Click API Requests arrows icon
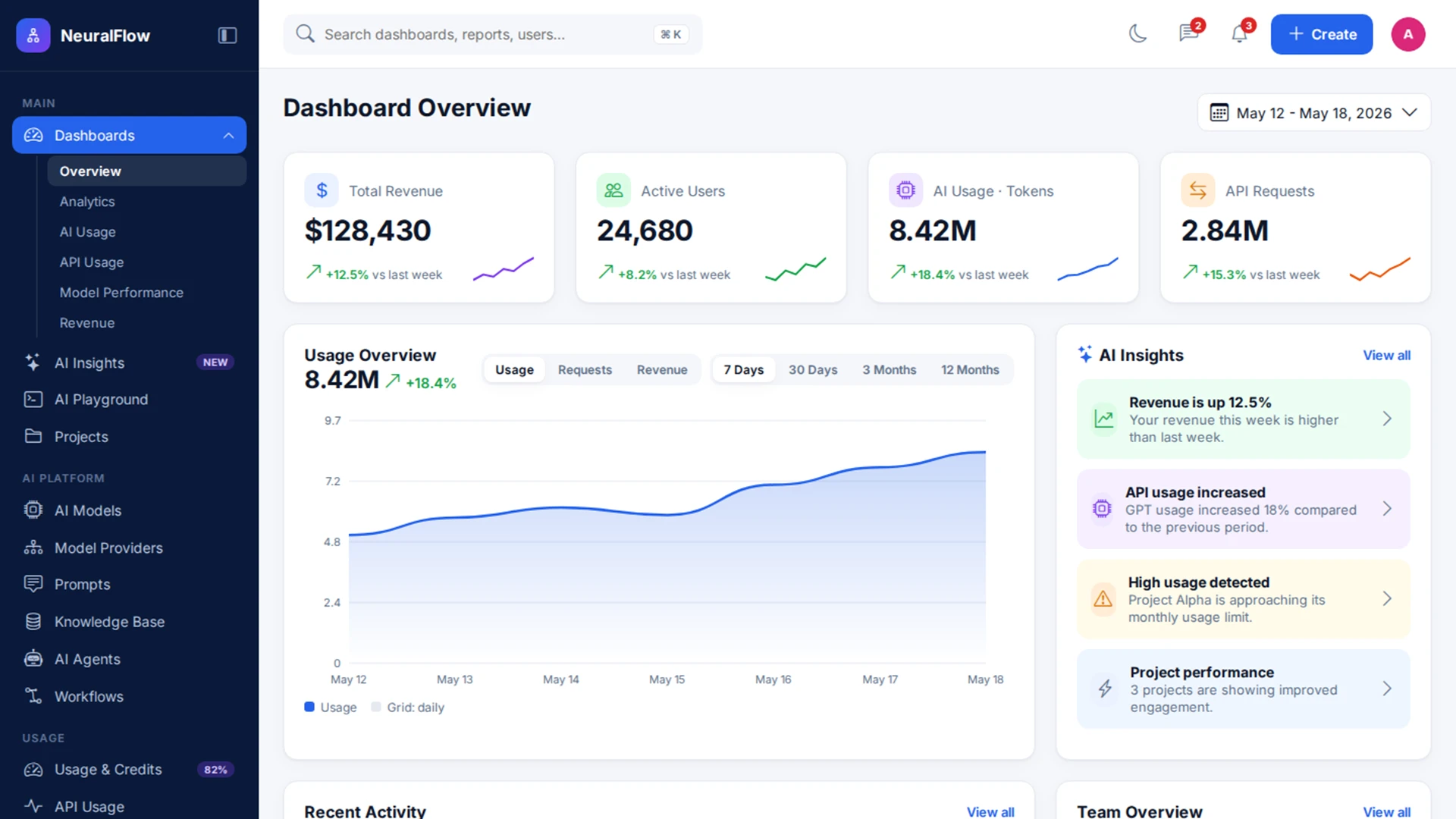The height and width of the screenshot is (819, 1456). (x=1197, y=190)
